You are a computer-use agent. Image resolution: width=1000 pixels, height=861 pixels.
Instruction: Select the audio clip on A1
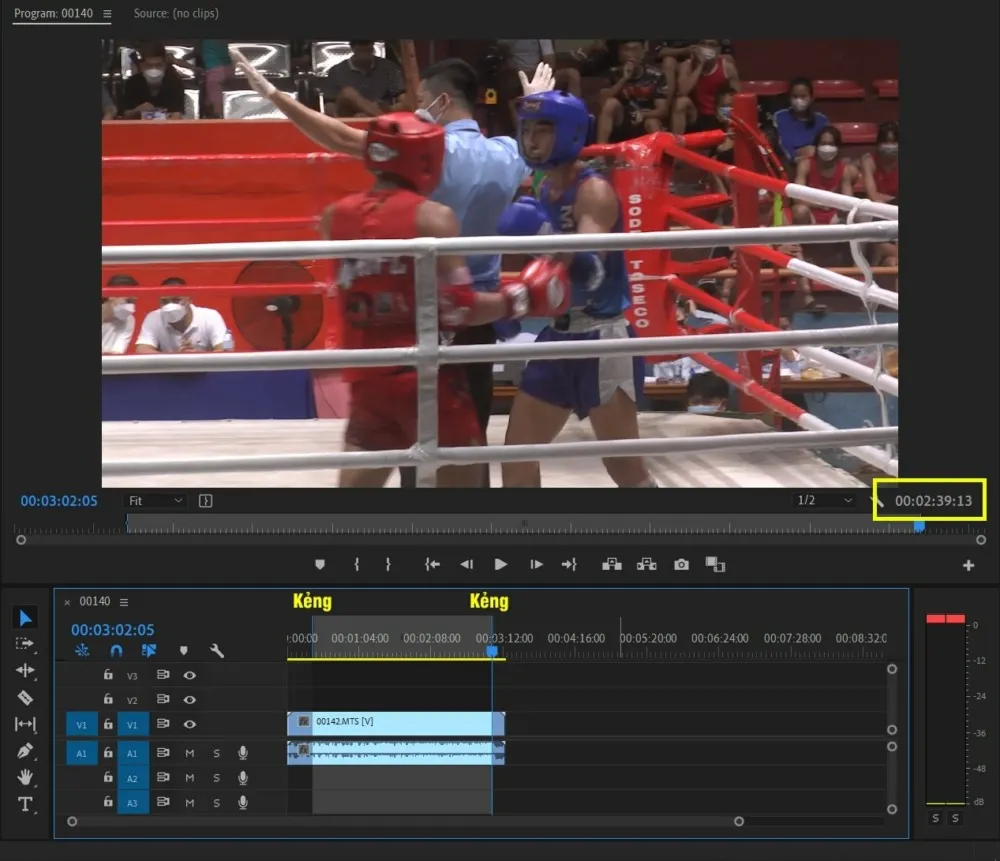(x=395, y=753)
